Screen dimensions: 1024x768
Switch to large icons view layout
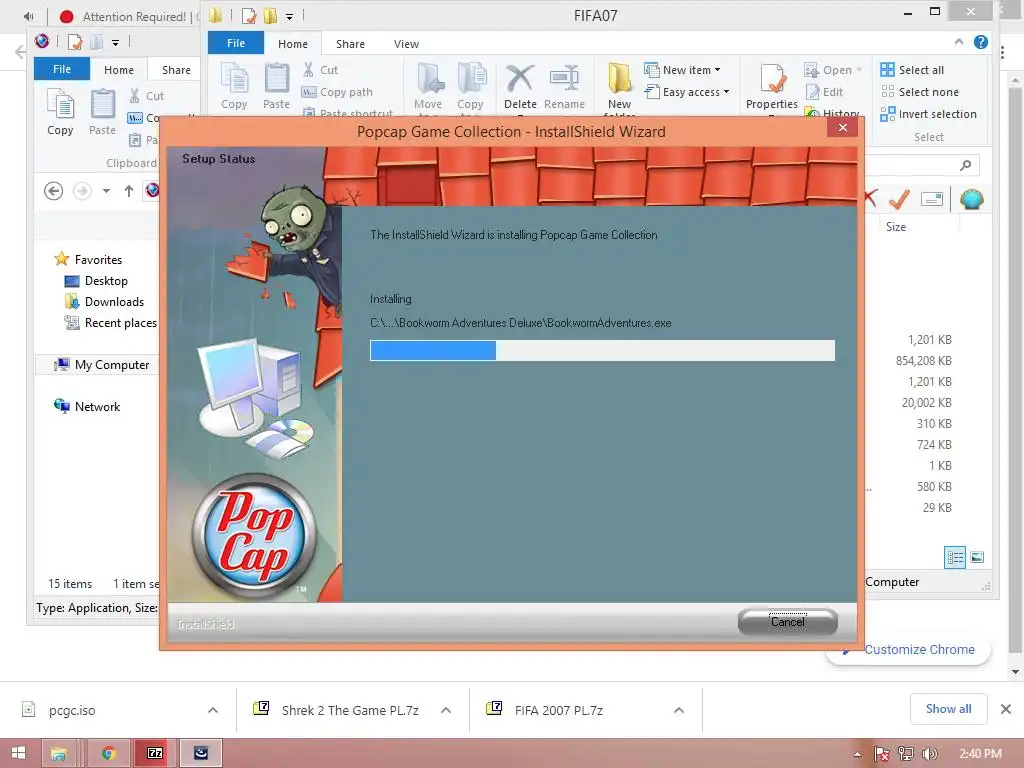977,558
